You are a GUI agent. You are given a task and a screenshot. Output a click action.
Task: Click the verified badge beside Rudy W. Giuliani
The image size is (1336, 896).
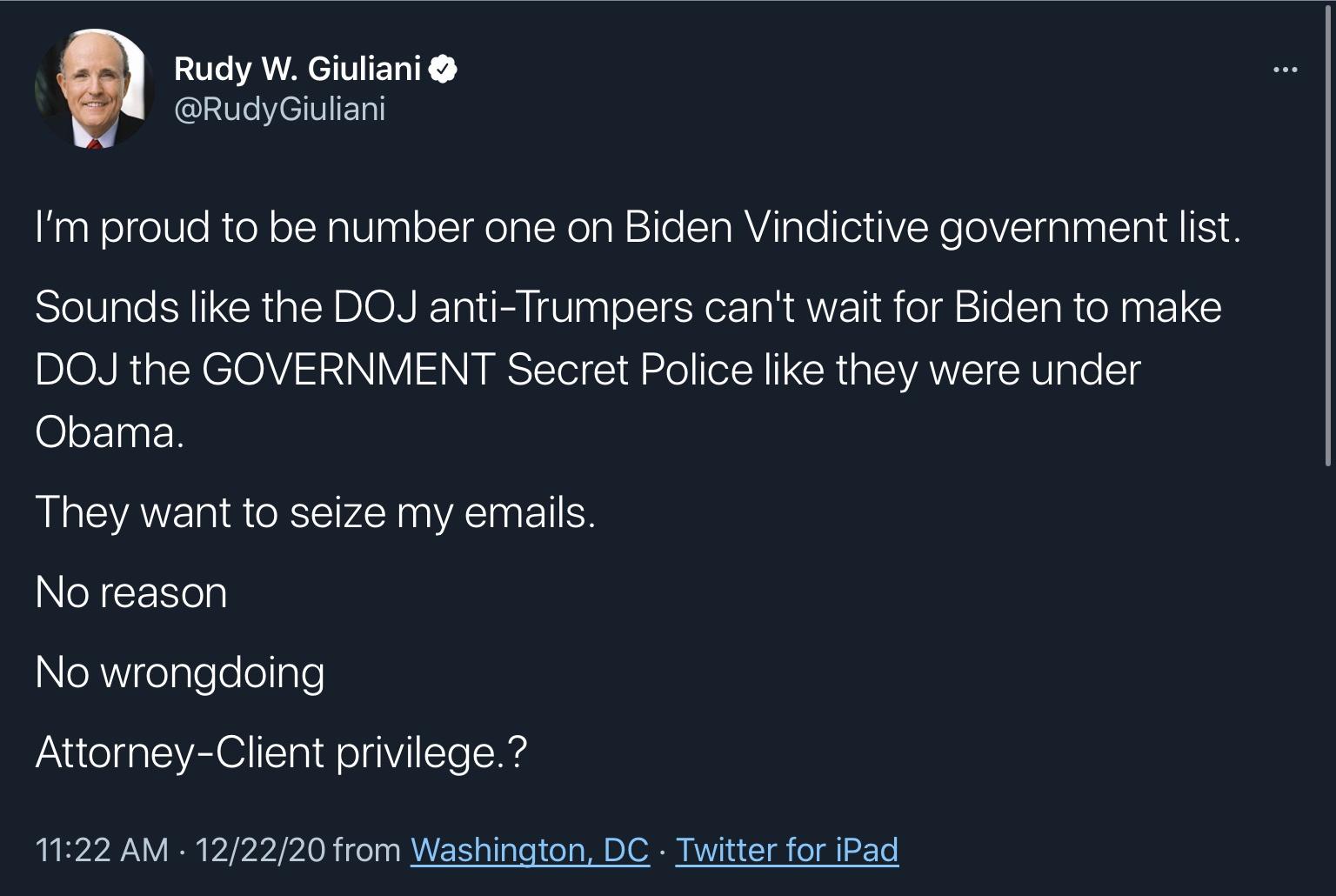[x=444, y=68]
